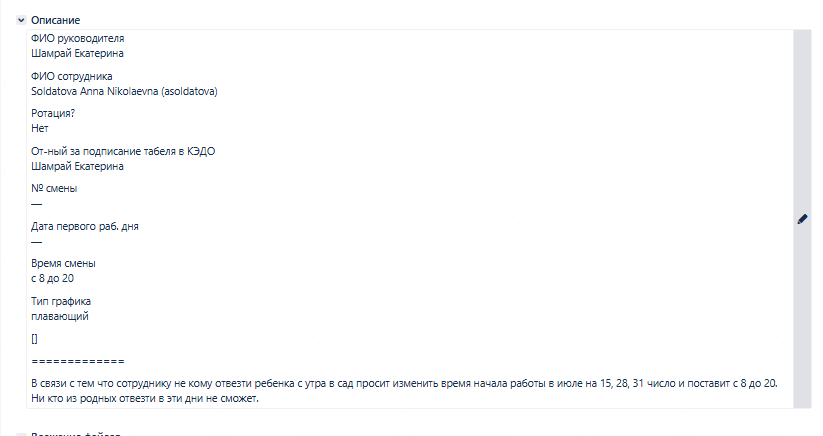Click the ФИО сотрудника label
823x436 pixels.
tap(71, 76)
